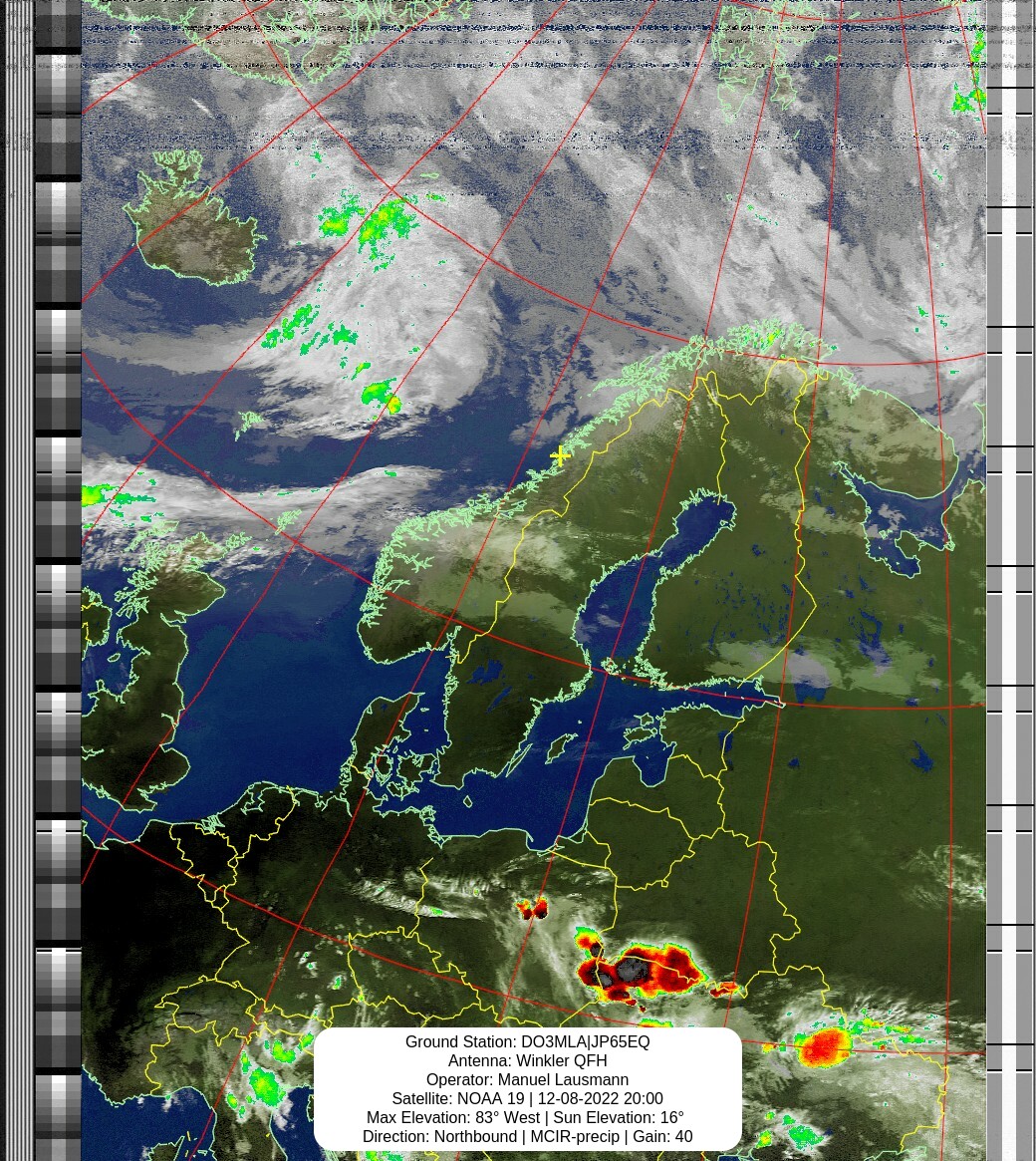Click the "Operator: Manuel Lausmann" text line
The height and width of the screenshot is (1161, 1036).
point(527,1079)
